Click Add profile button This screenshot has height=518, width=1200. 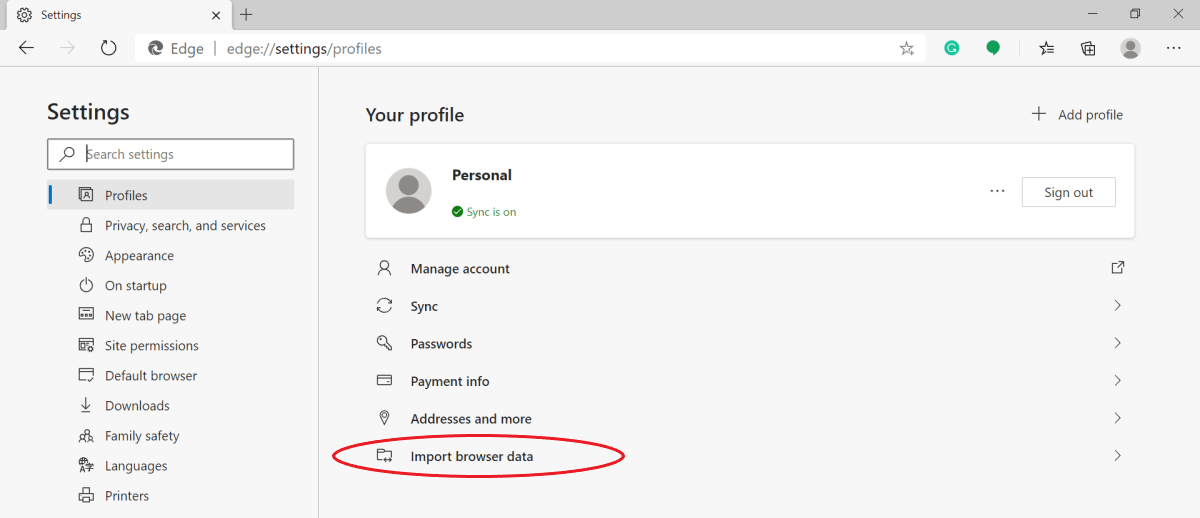click(1077, 114)
